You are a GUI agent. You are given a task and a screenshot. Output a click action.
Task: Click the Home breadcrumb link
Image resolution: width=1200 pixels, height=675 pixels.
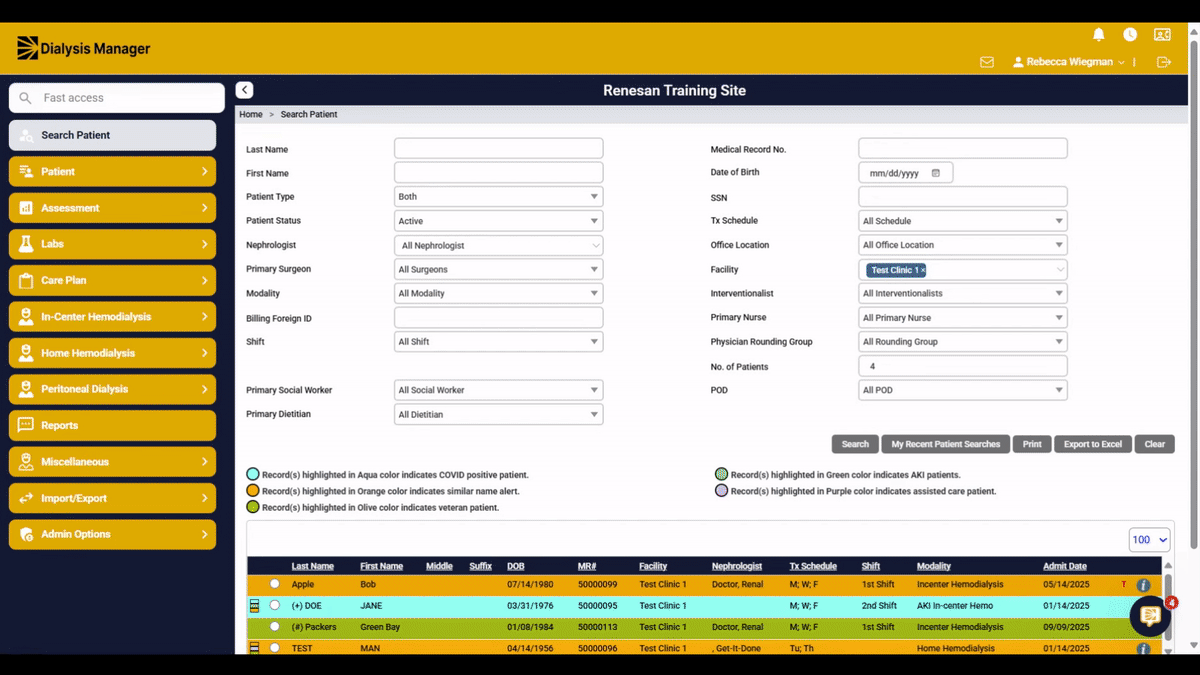coord(251,115)
